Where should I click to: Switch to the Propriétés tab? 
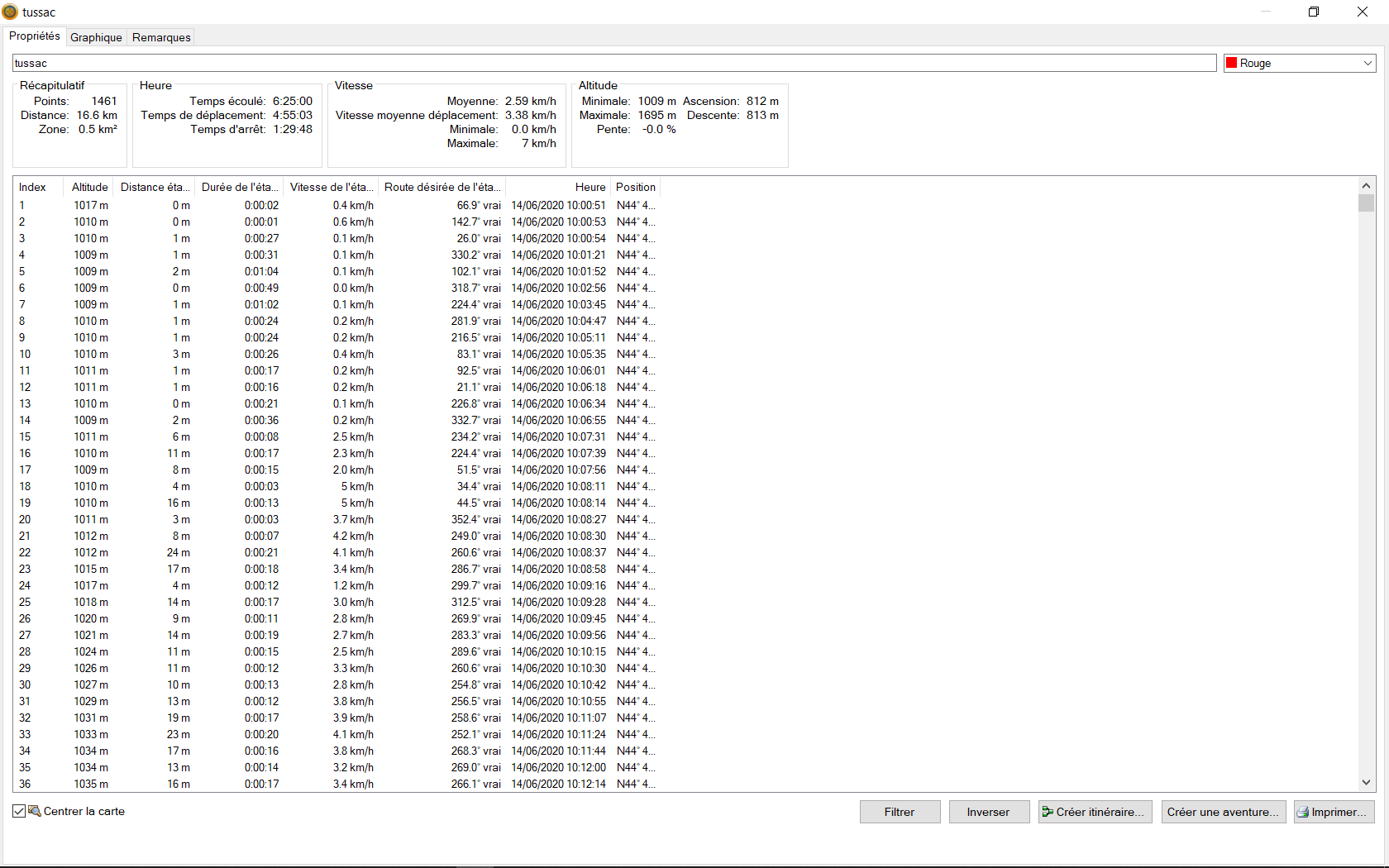(35, 36)
